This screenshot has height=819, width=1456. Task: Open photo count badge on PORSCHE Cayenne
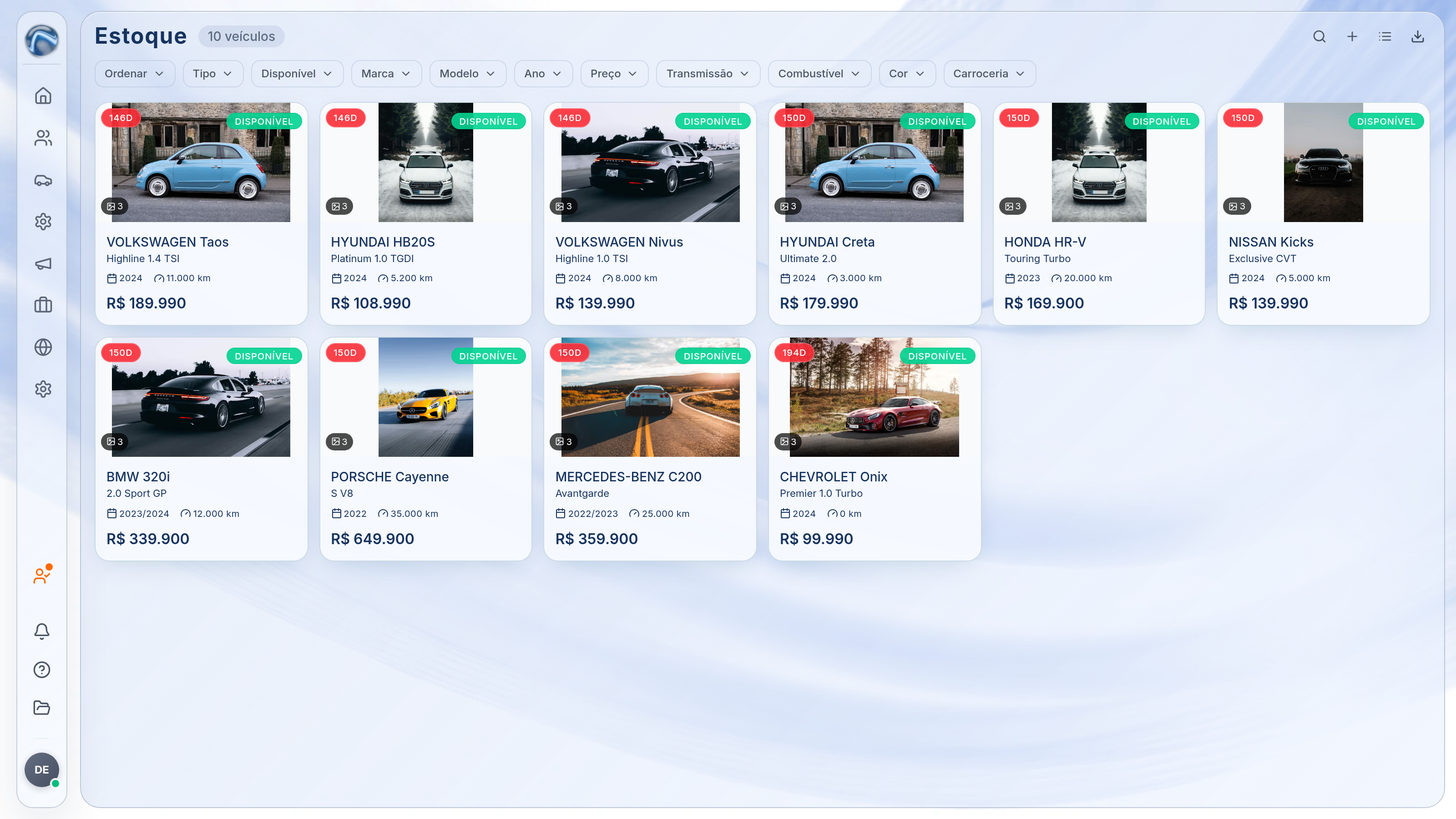point(339,441)
